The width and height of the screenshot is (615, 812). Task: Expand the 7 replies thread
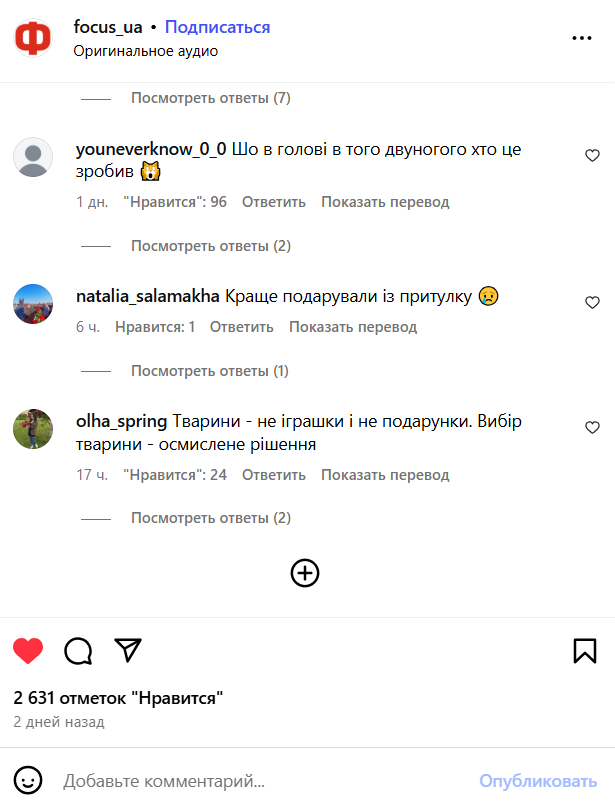click(210, 98)
